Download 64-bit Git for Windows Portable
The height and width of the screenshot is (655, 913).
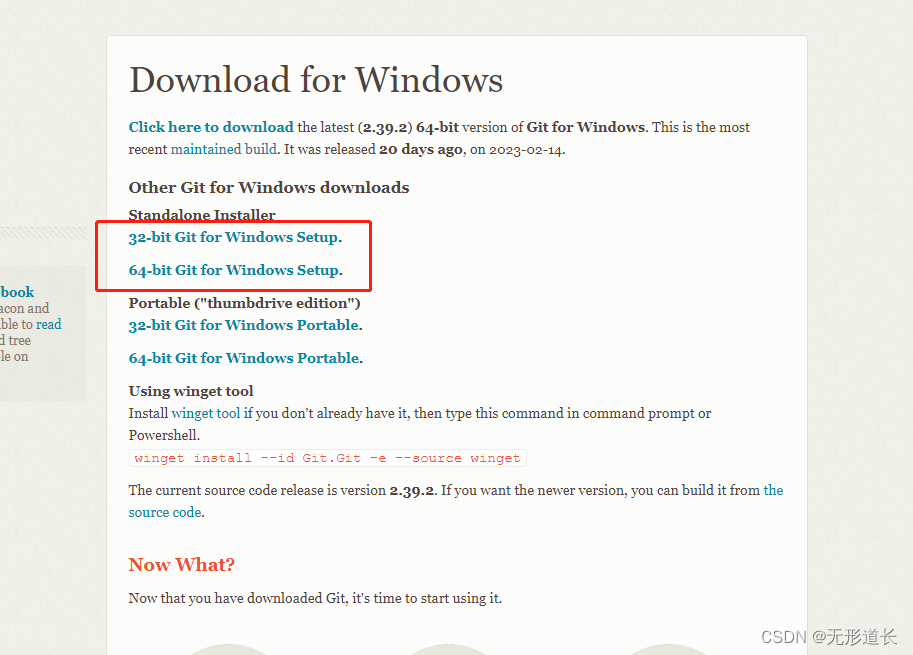(x=244, y=358)
